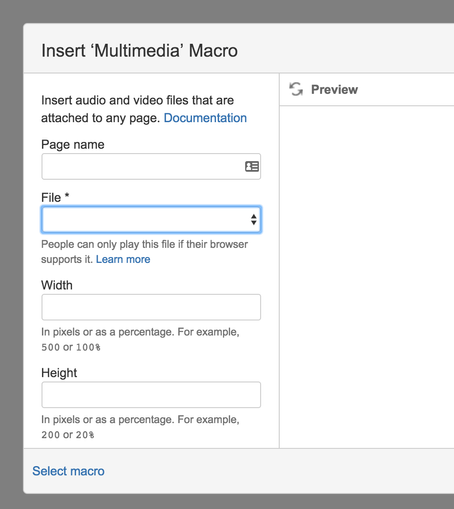Click the up-down arrows of File selector
454x509 pixels.
(x=254, y=219)
